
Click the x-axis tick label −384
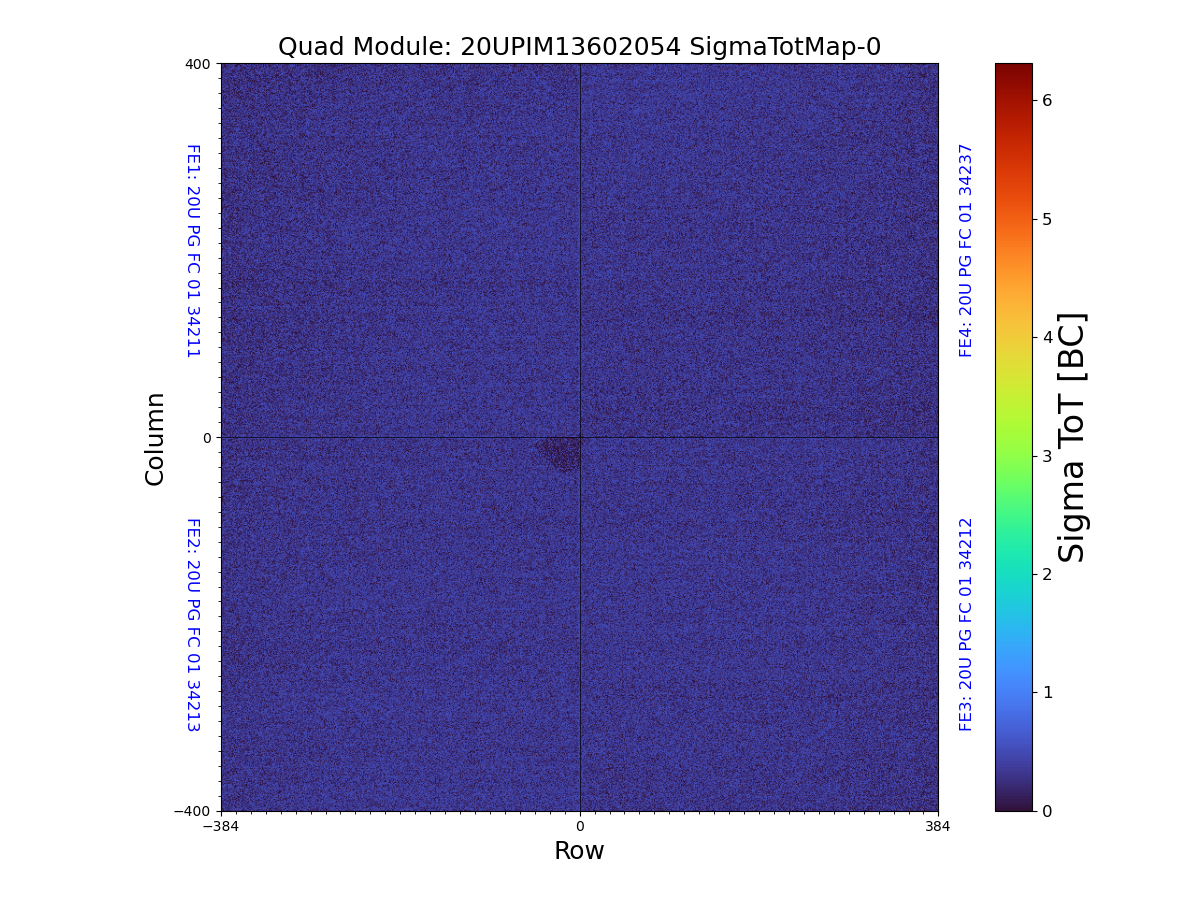pos(221,827)
